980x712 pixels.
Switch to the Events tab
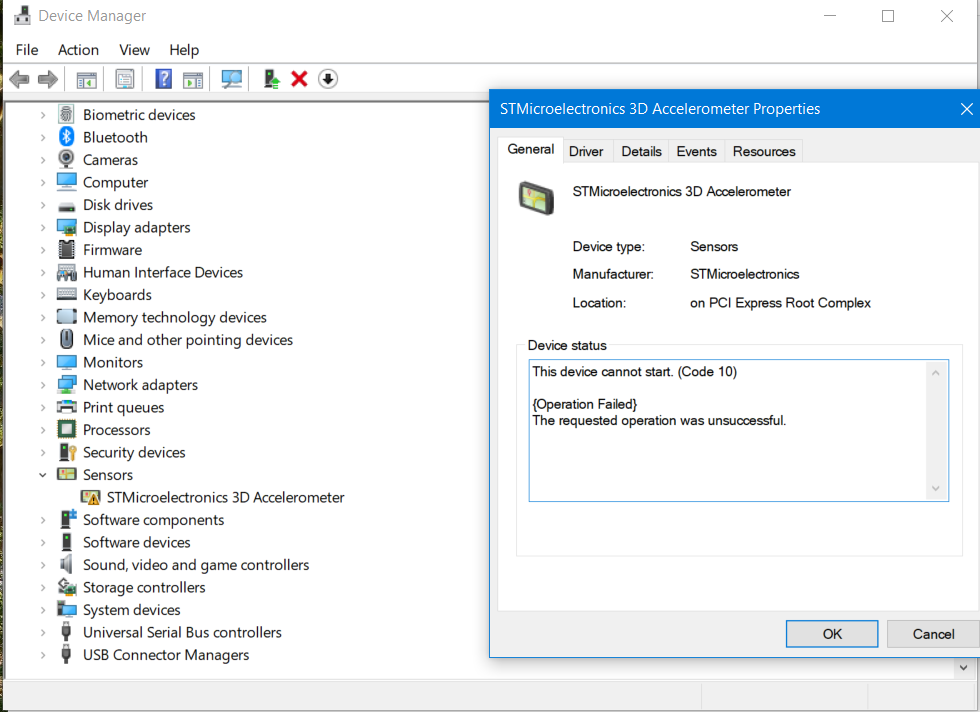click(x=696, y=151)
